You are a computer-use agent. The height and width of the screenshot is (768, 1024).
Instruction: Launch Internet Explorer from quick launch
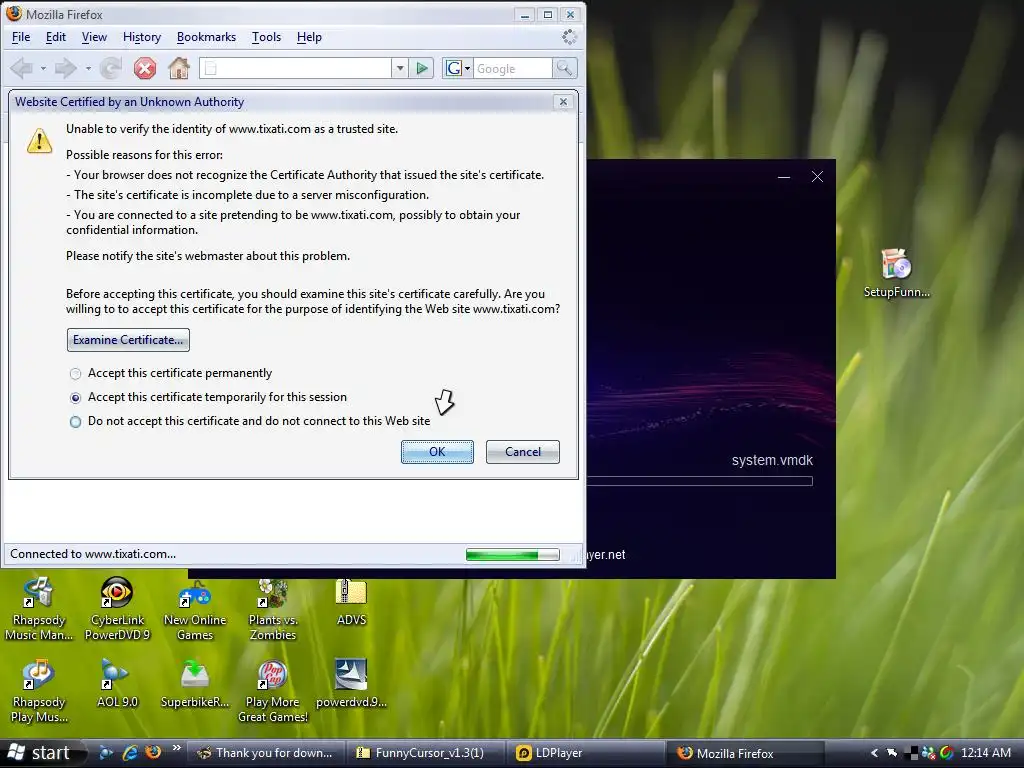point(130,752)
